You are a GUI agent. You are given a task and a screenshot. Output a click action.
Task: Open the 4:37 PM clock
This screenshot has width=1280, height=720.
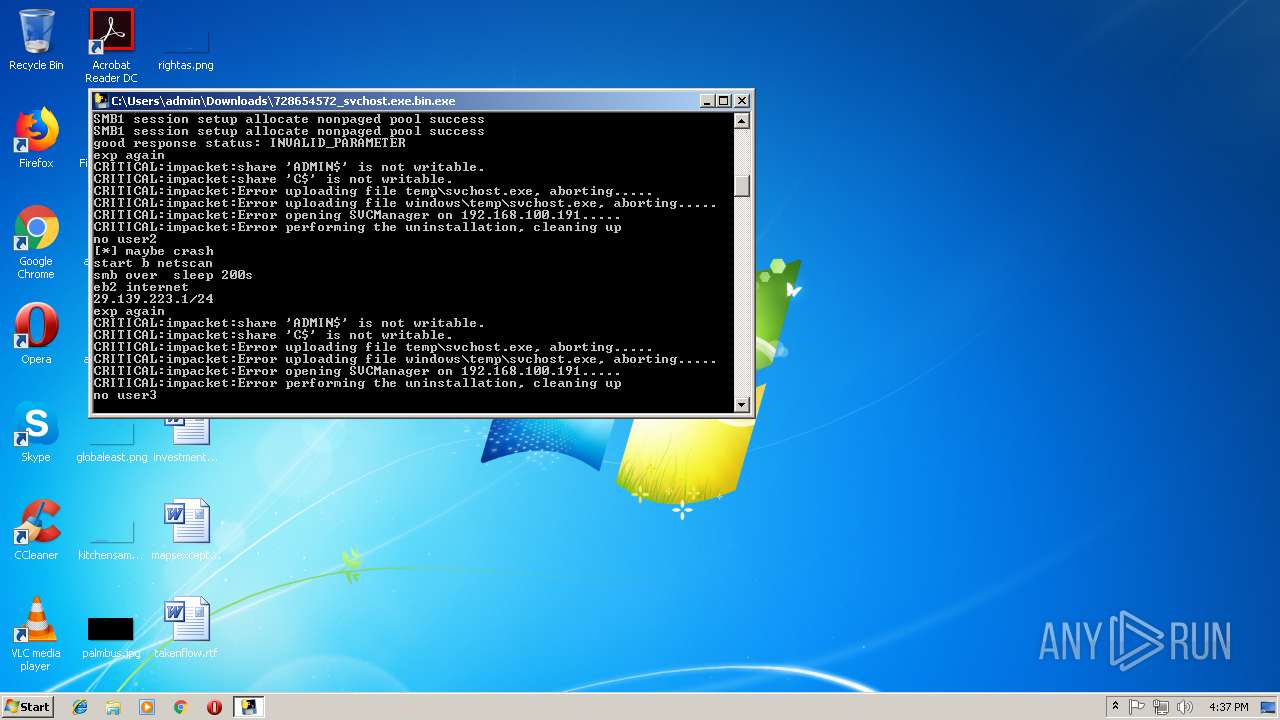pyautogui.click(x=1228, y=707)
